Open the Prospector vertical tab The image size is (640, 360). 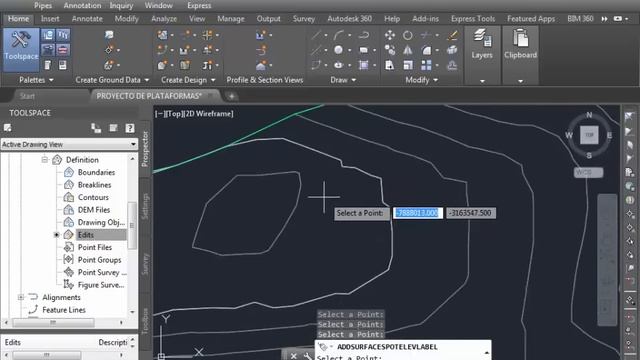(x=144, y=149)
